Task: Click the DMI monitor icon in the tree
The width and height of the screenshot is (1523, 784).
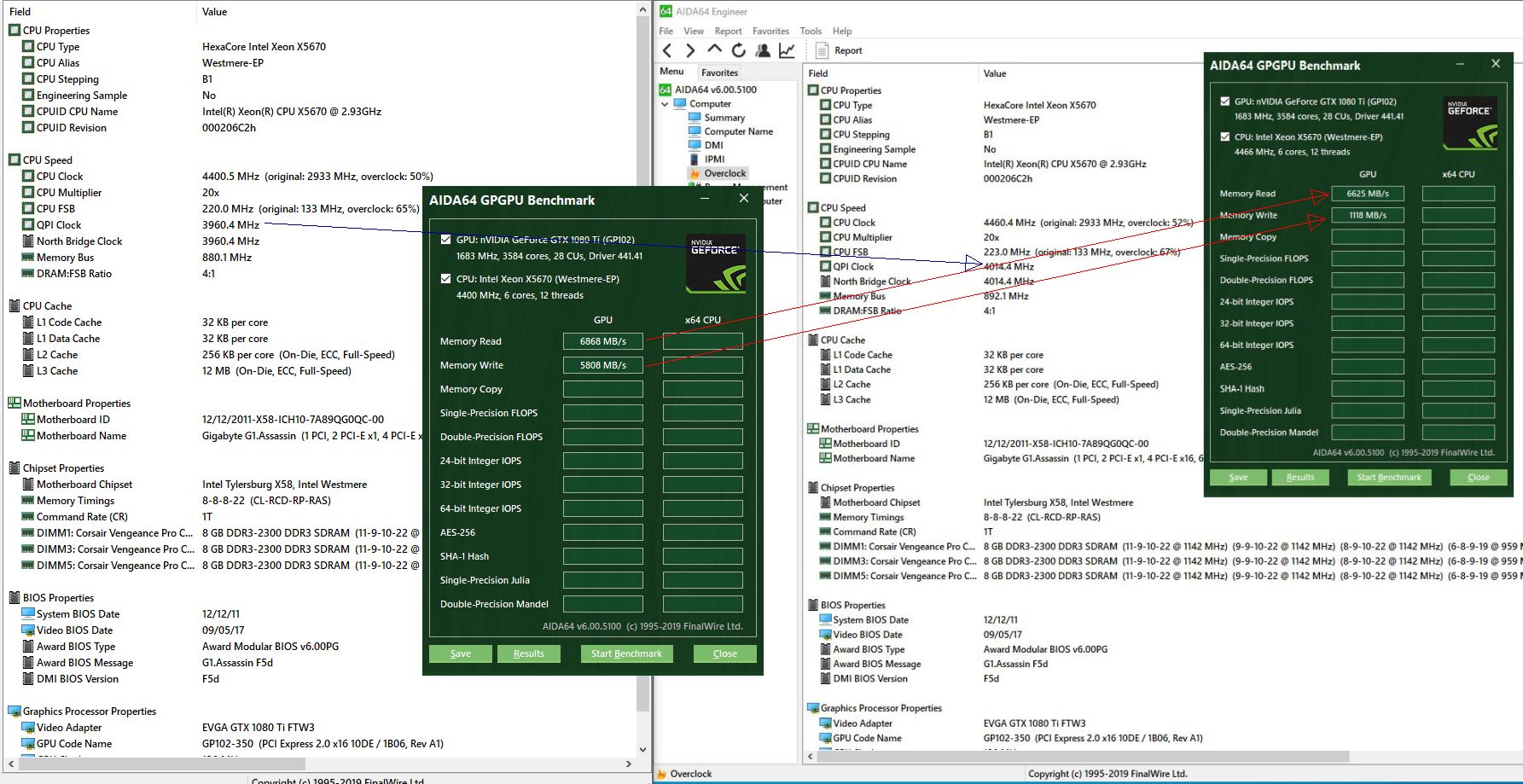Action: (x=695, y=145)
